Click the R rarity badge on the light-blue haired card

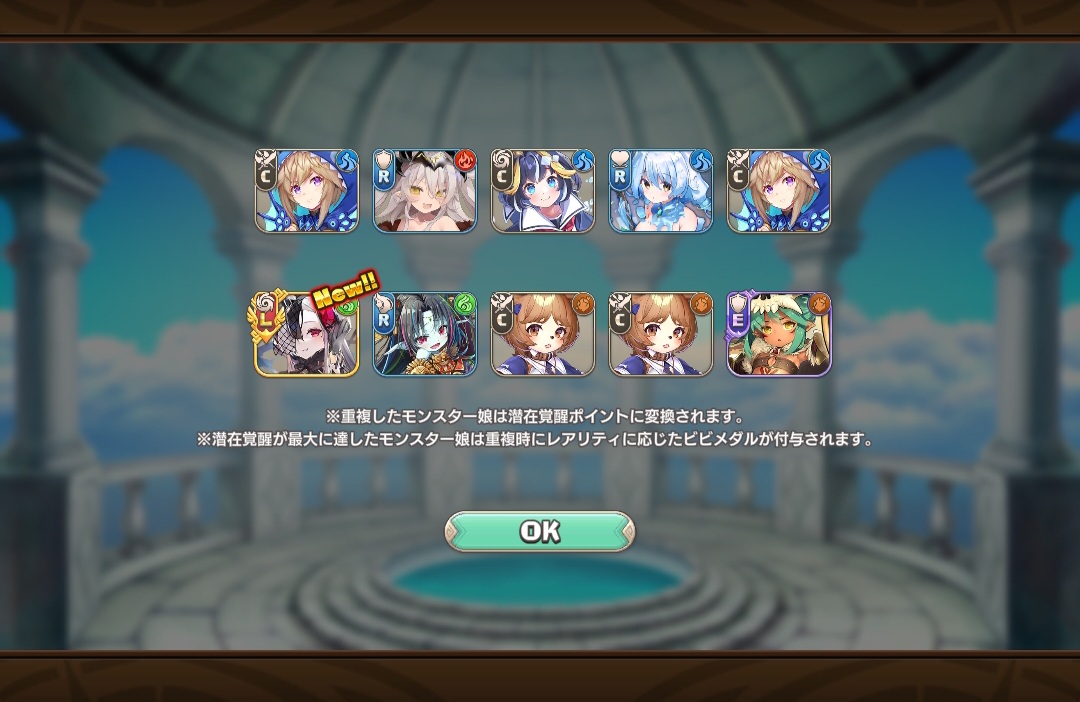point(620,176)
